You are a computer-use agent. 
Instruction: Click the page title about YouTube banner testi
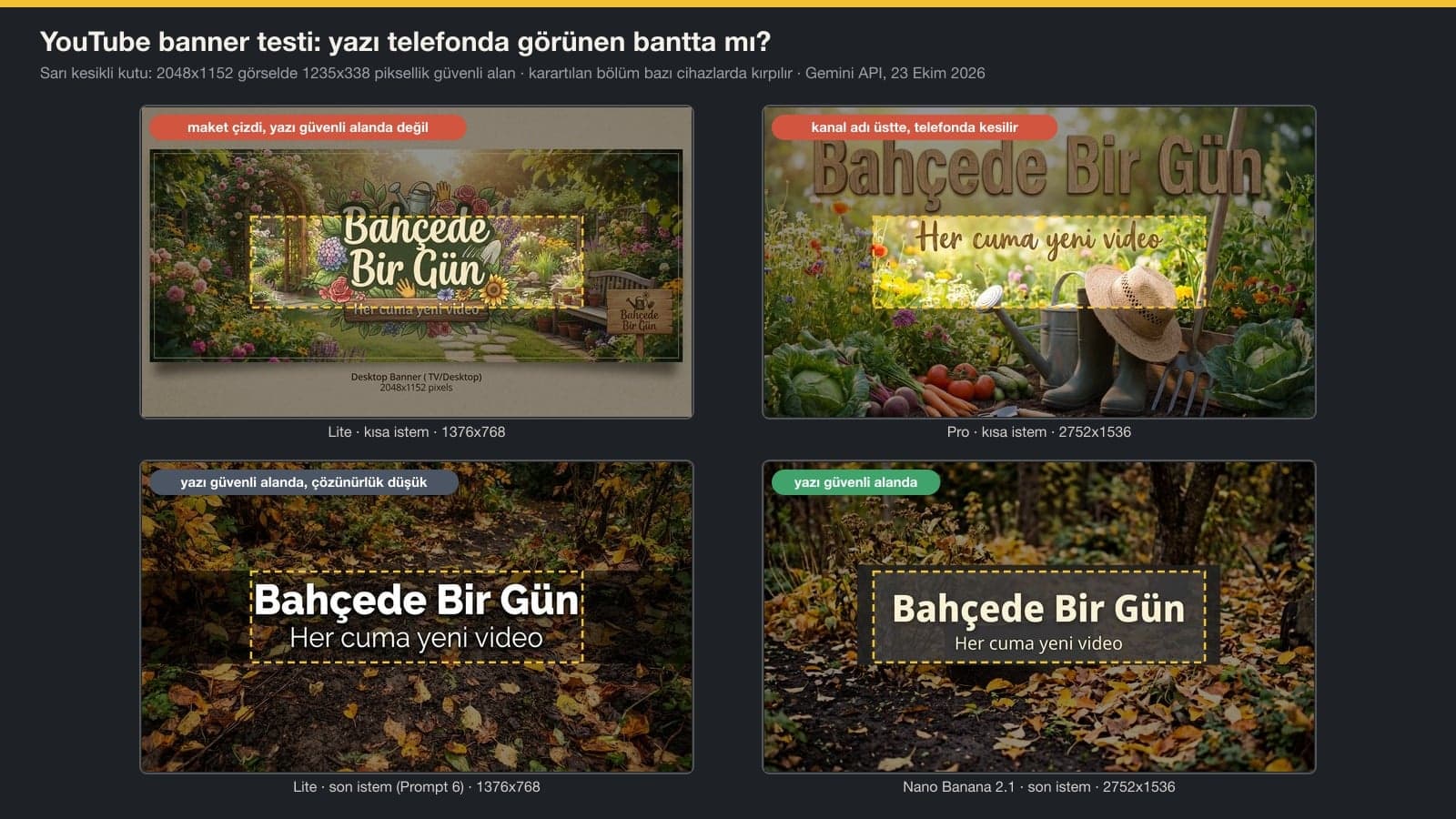click(405, 42)
